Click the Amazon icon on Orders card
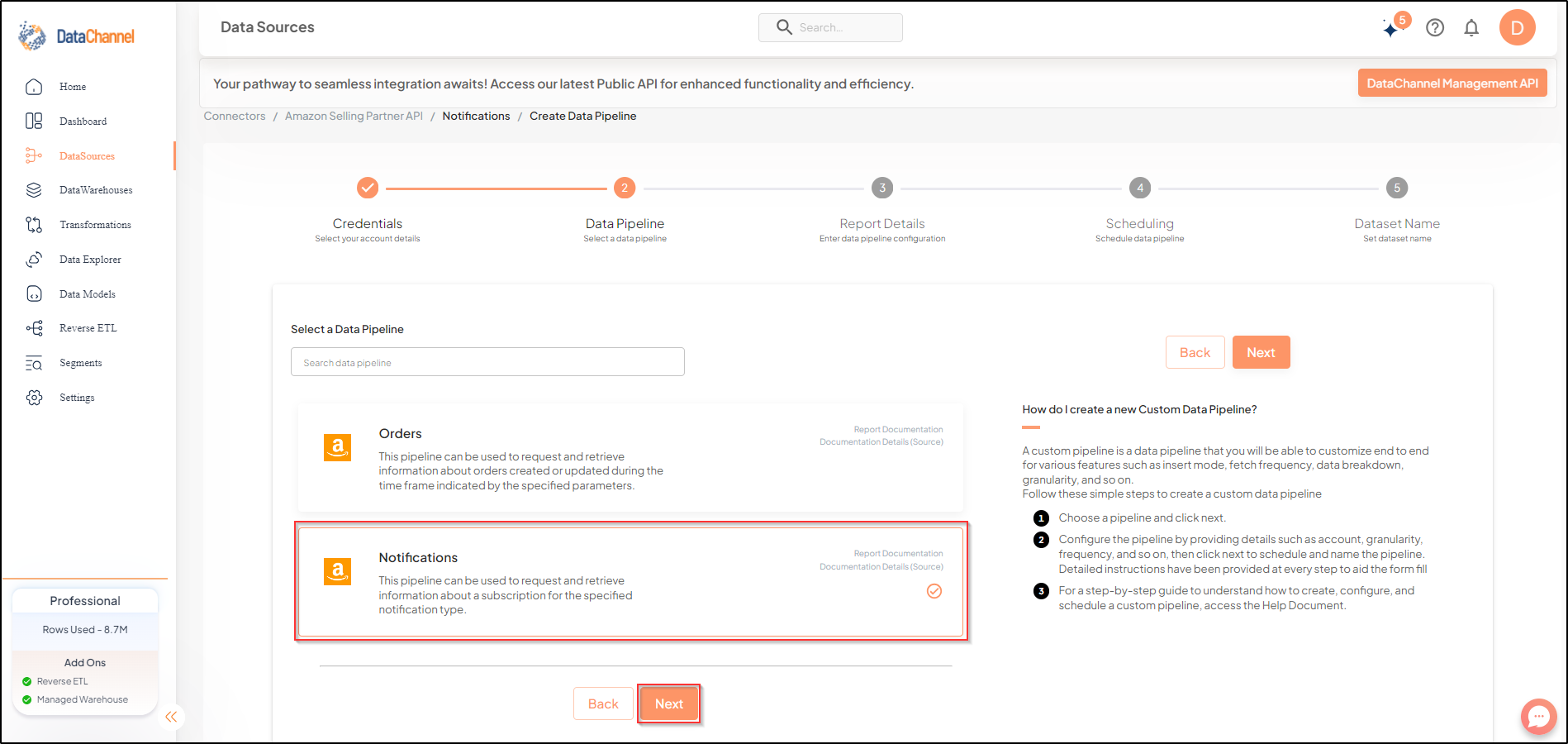The height and width of the screenshot is (744, 1568). 337,447
